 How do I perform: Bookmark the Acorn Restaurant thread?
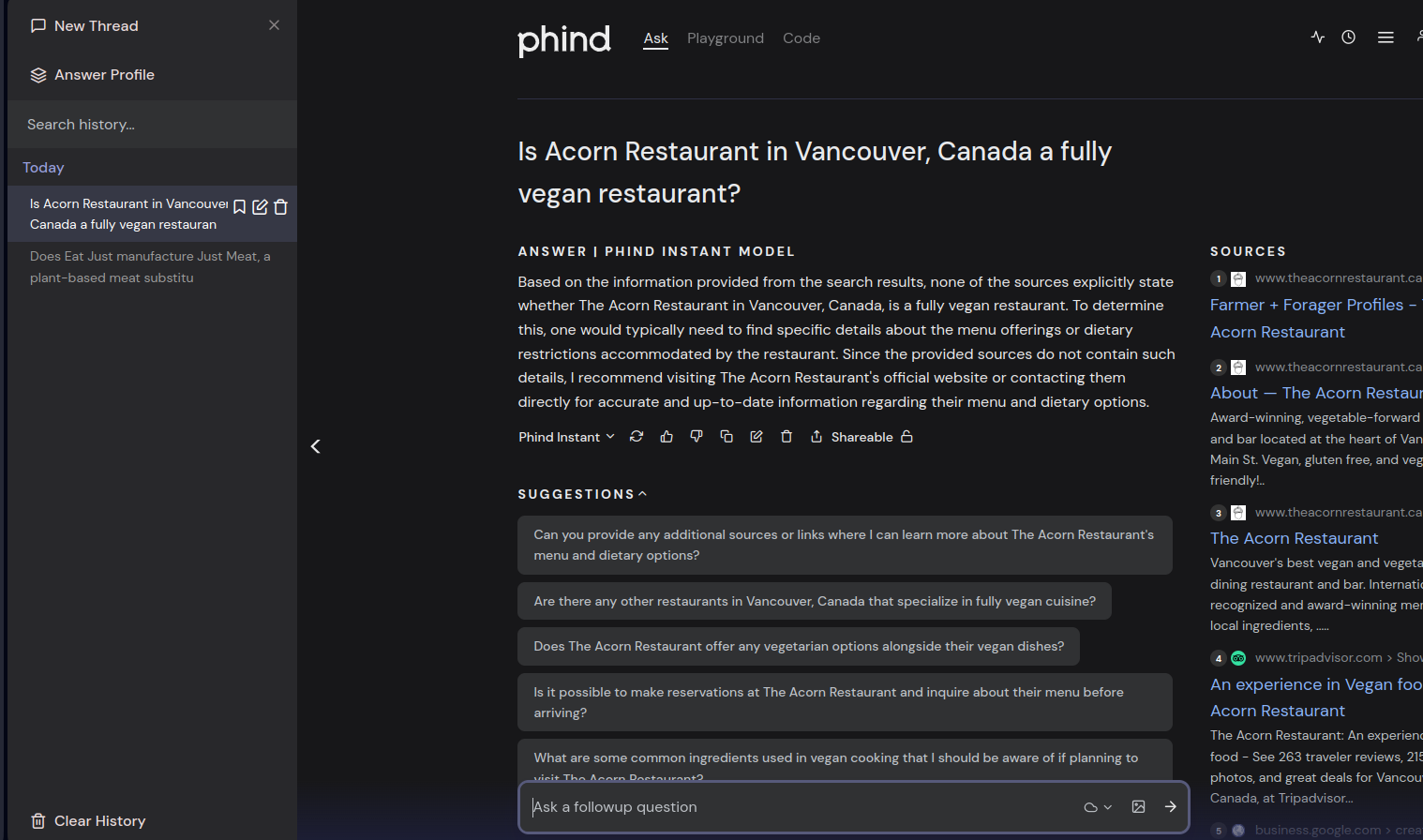tap(239, 207)
